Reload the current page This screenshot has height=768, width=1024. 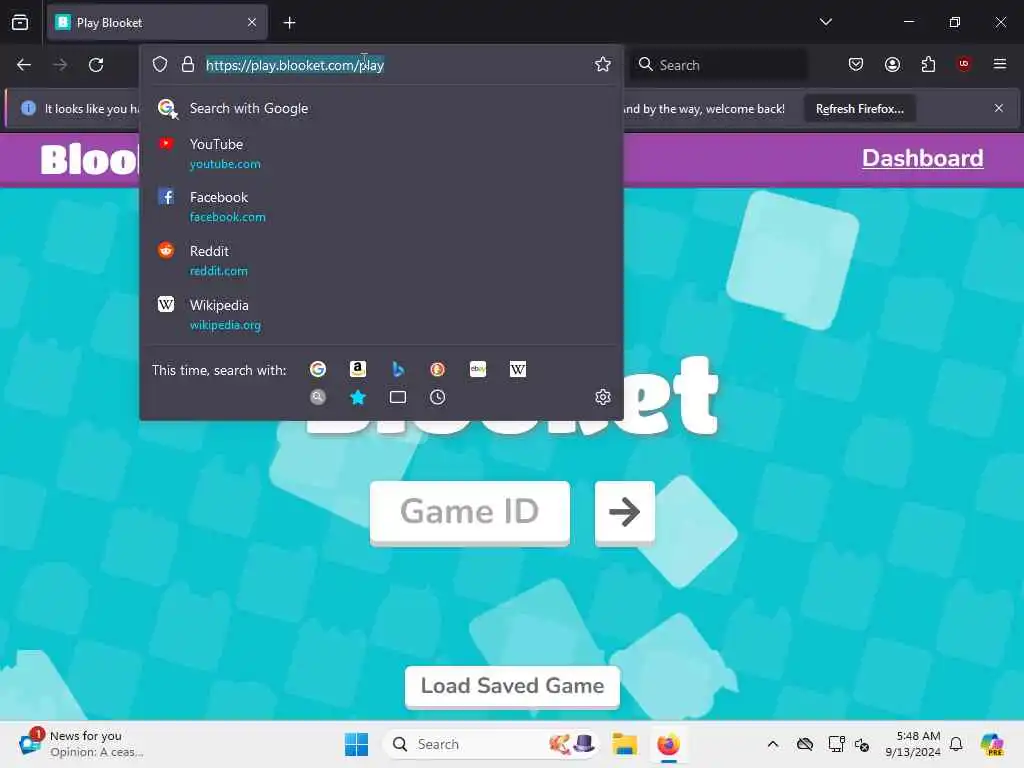pos(96,65)
